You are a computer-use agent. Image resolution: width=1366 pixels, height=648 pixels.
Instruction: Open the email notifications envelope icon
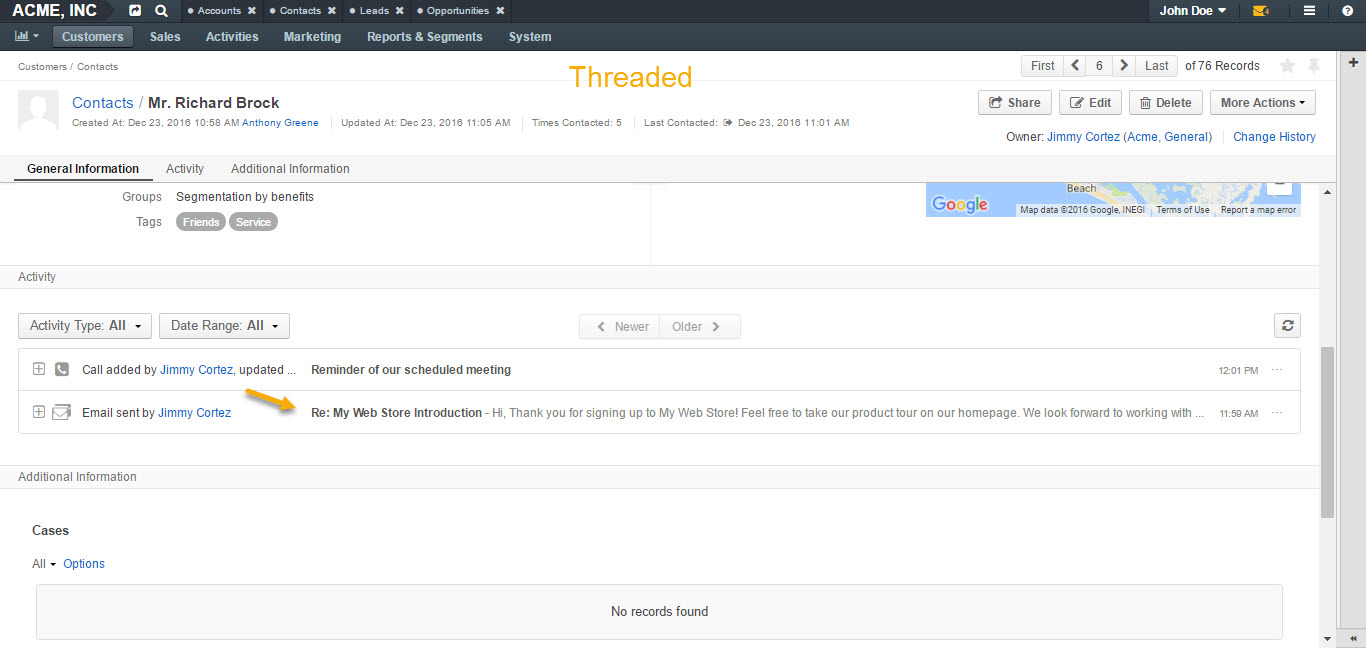point(1261,11)
